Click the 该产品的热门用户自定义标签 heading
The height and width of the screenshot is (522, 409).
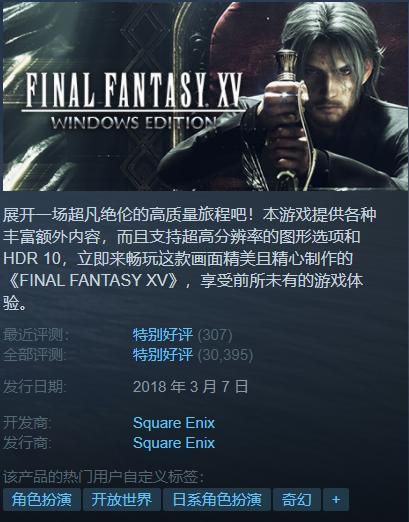point(104,477)
